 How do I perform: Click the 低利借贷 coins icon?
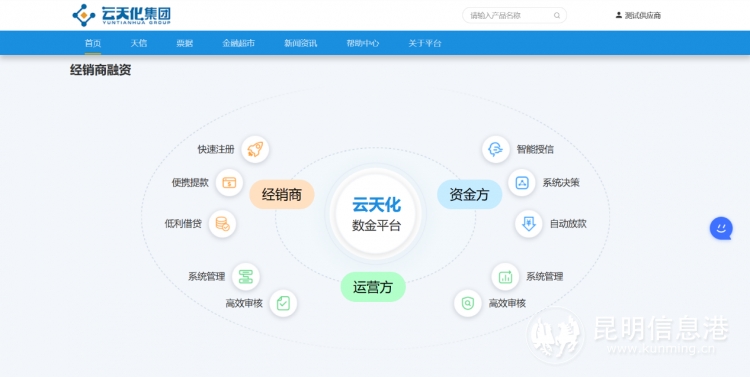[222, 223]
